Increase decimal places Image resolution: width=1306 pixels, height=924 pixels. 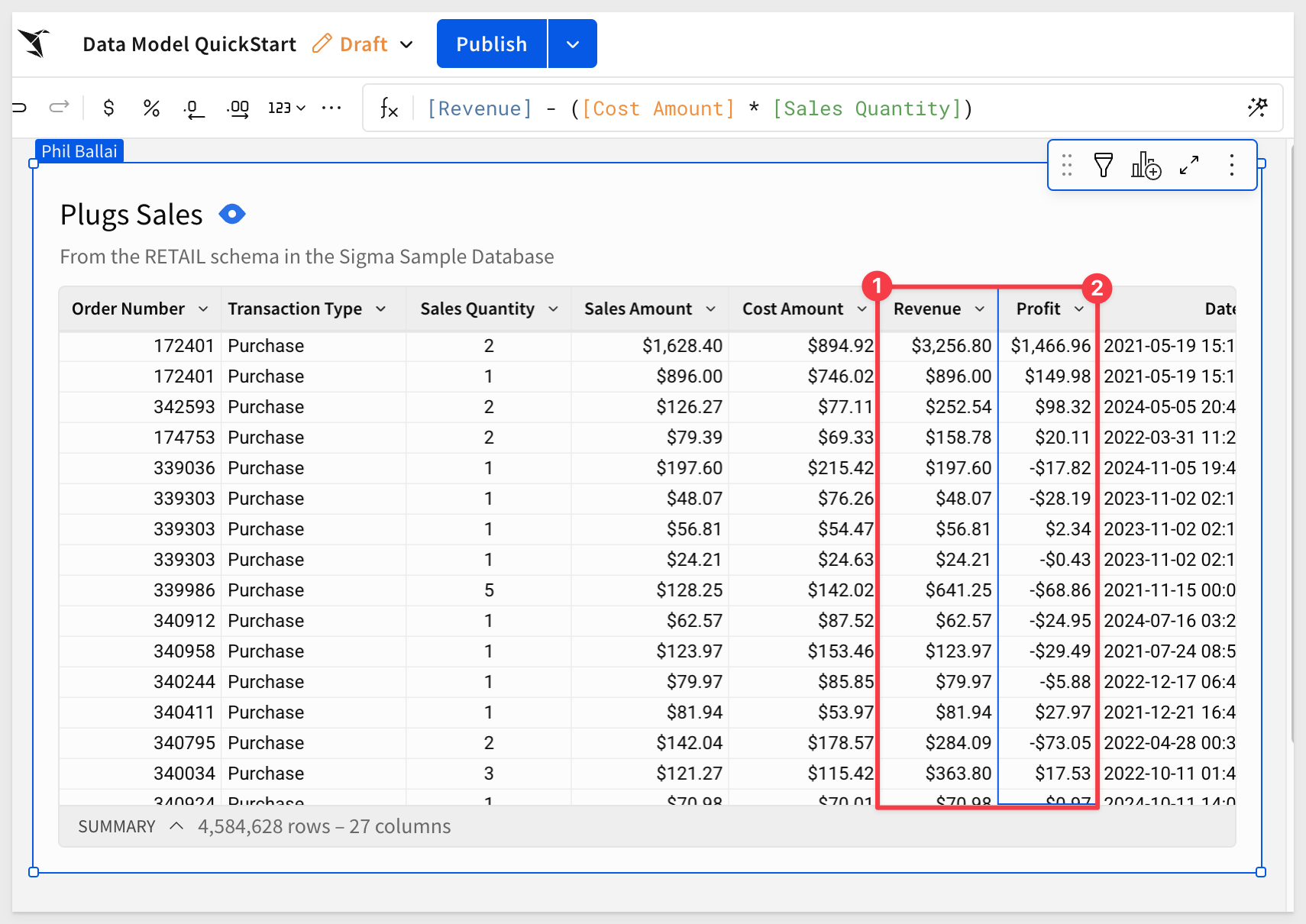tap(238, 109)
